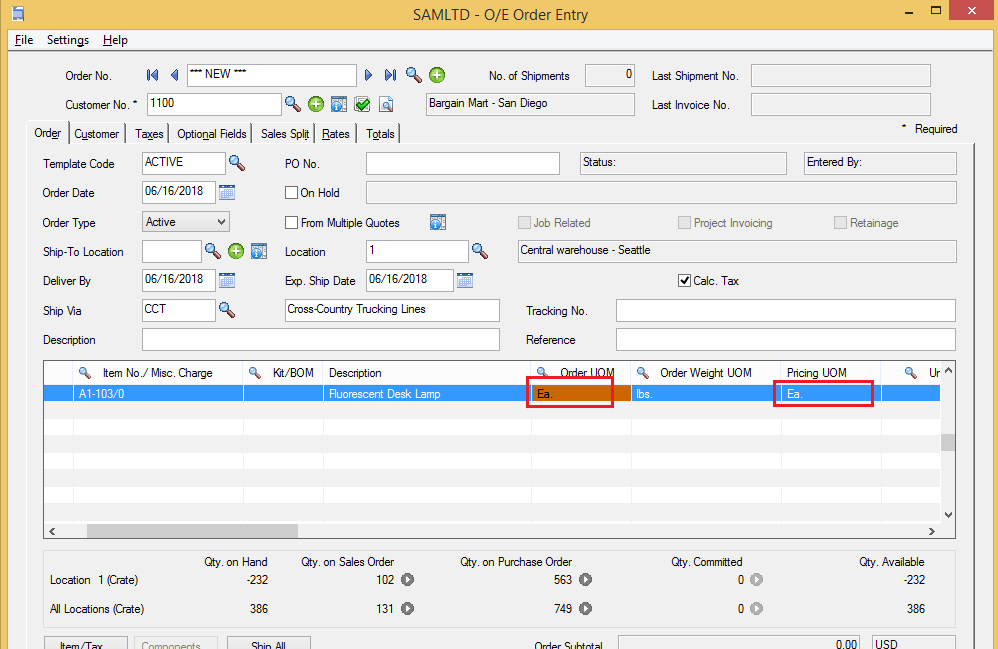The height and width of the screenshot is (649, 998).
Task: Click grid vertical scroll down arrow
Action: (x=948, y=515)
